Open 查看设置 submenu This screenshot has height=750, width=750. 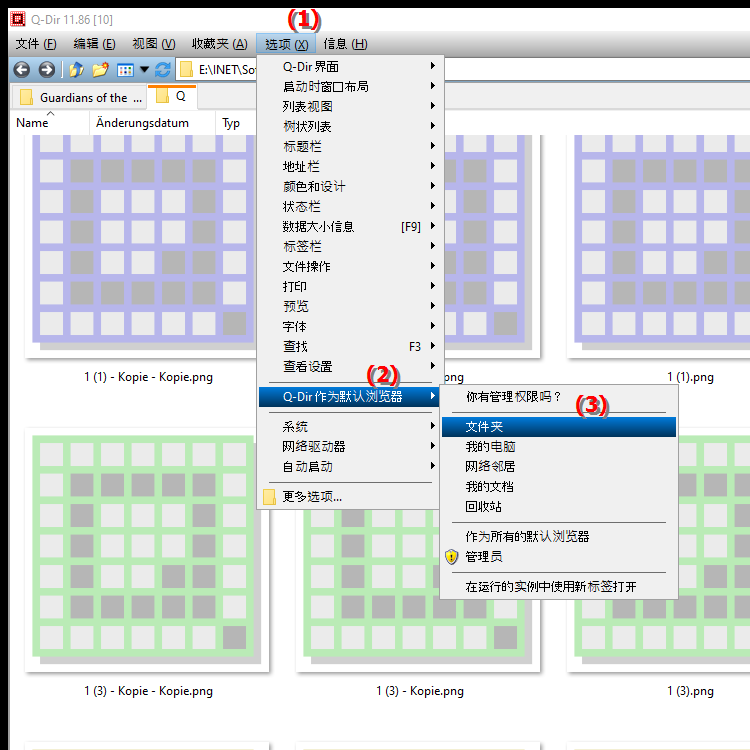pos(351,366)
